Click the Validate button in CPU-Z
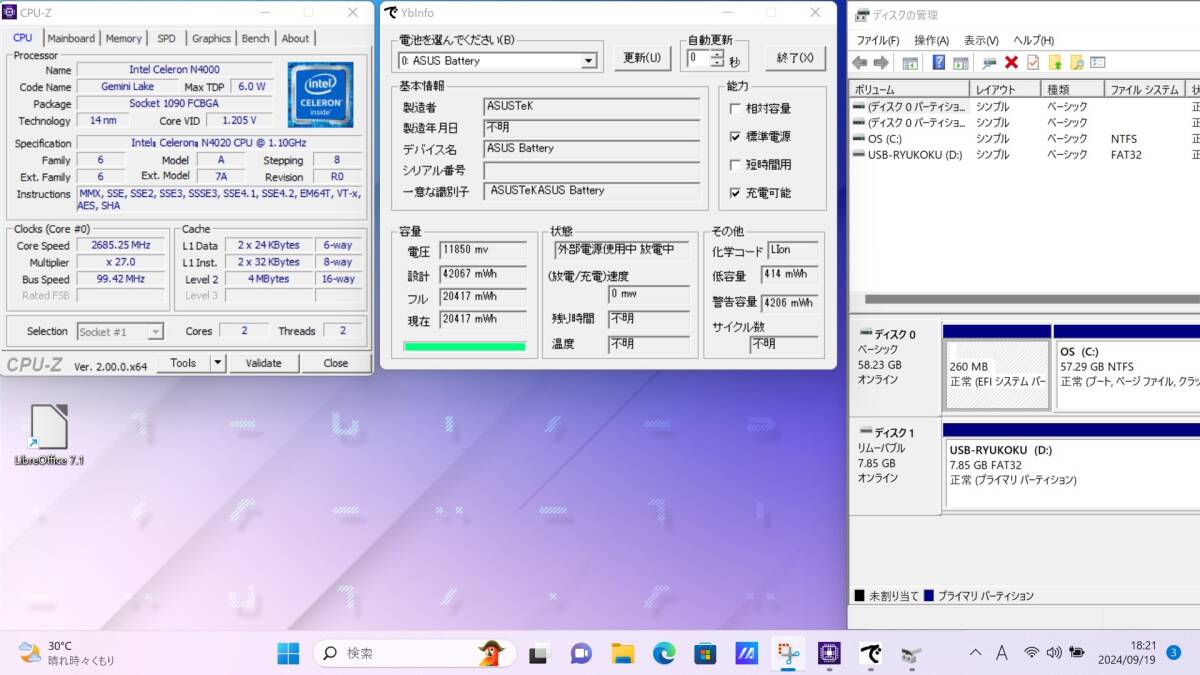This screenshot has height=675, width=1200. point(263,363)
